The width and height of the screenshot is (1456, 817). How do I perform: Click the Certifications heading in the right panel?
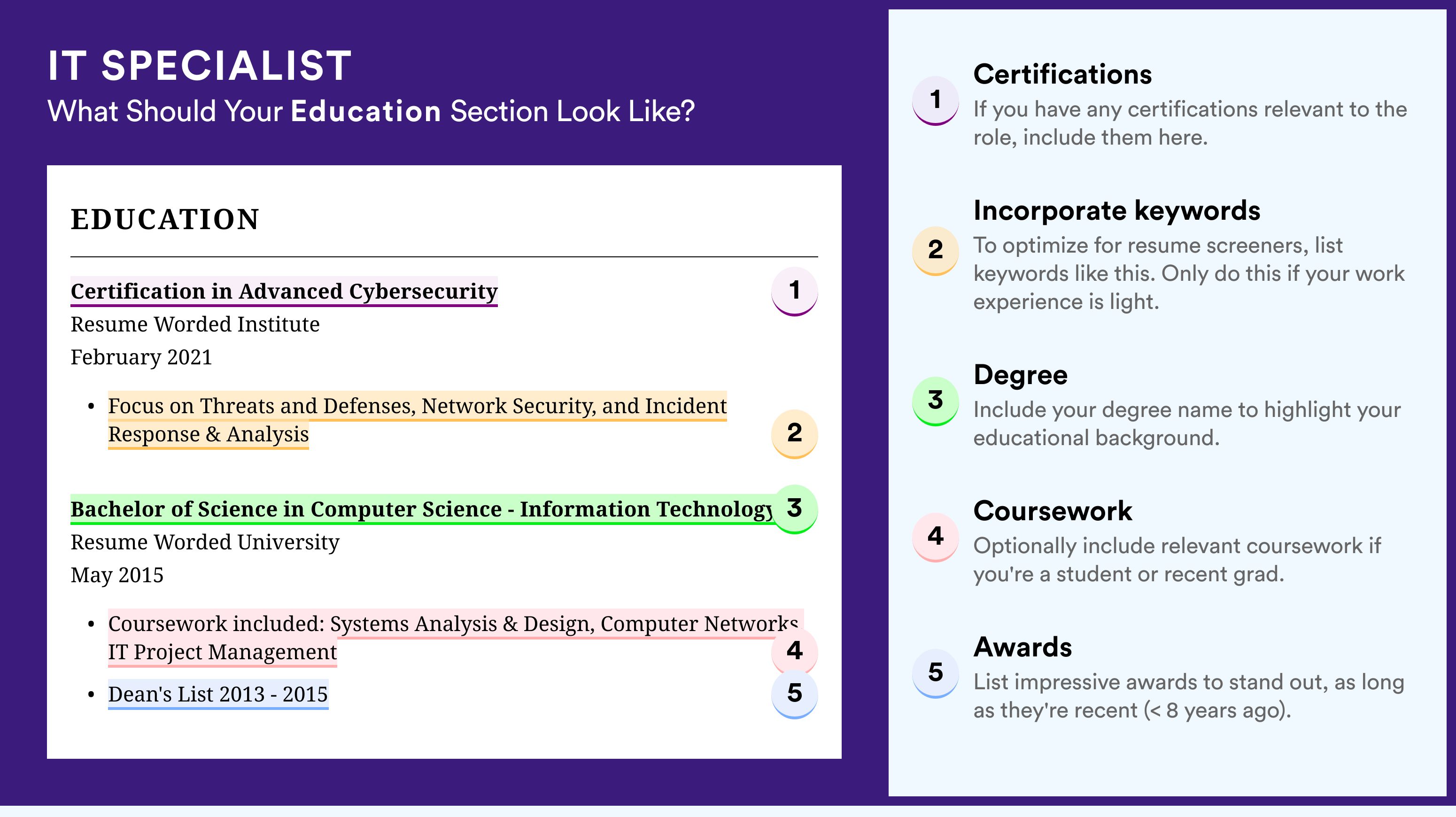1062,74
